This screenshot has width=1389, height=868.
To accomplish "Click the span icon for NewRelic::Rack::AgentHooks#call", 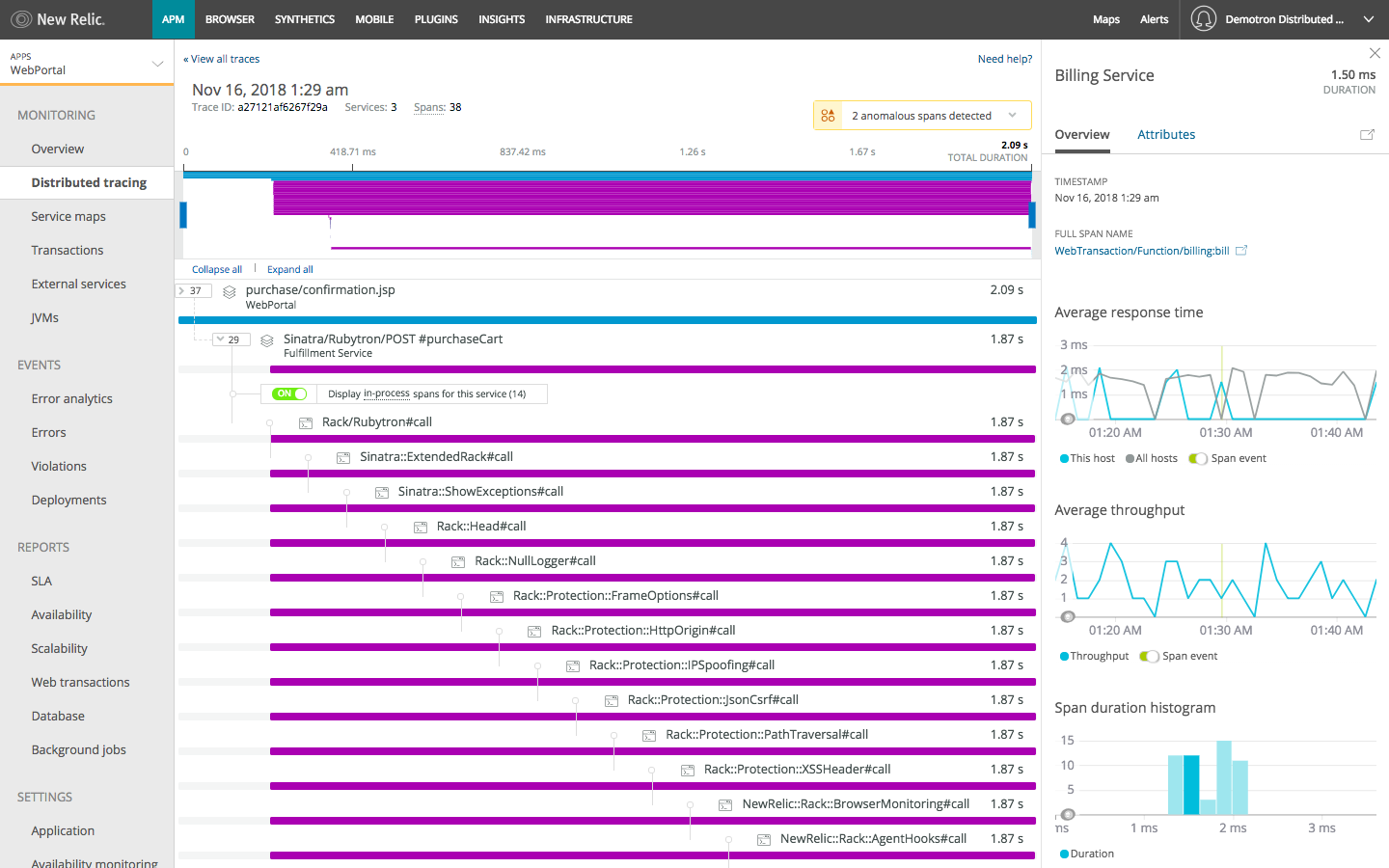I will (764, 840).
